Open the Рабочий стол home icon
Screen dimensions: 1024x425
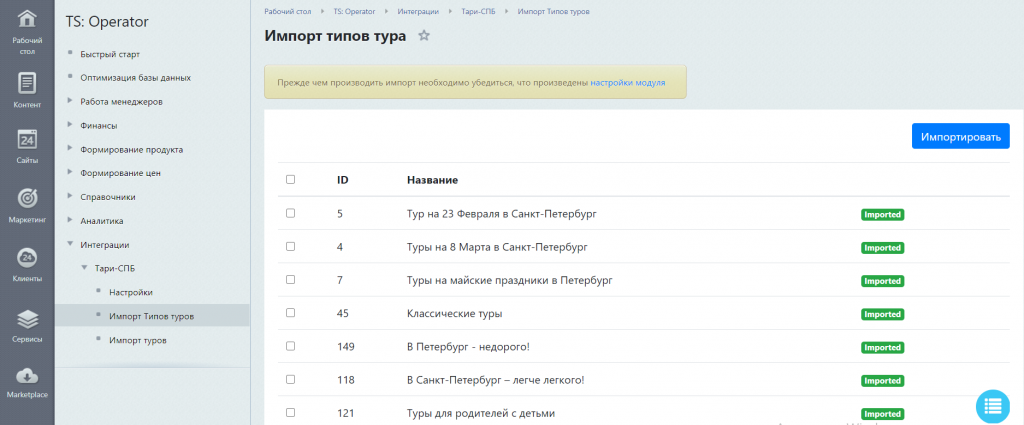click(x=27, y=19)
